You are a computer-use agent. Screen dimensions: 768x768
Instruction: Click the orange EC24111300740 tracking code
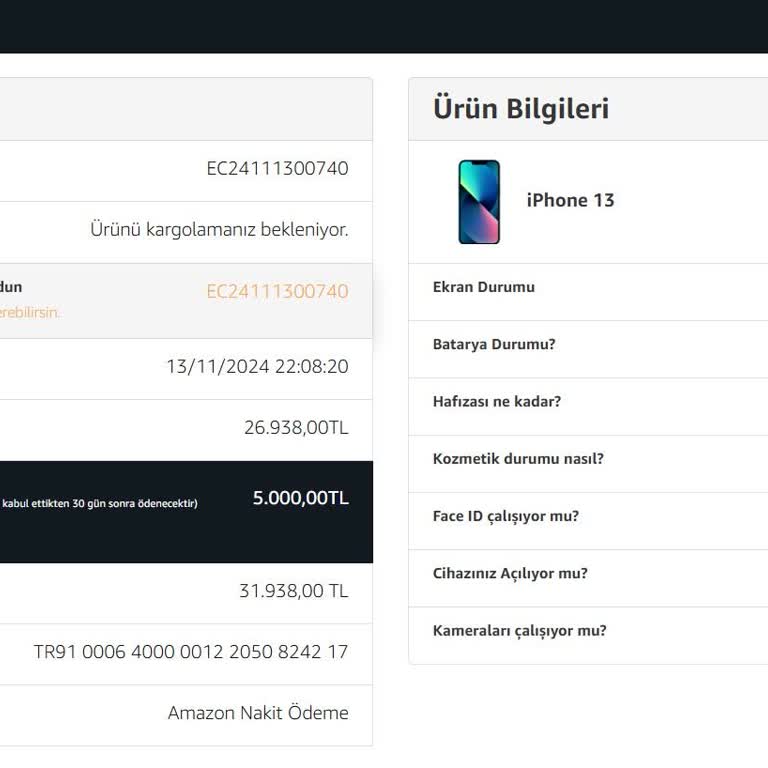277,291
